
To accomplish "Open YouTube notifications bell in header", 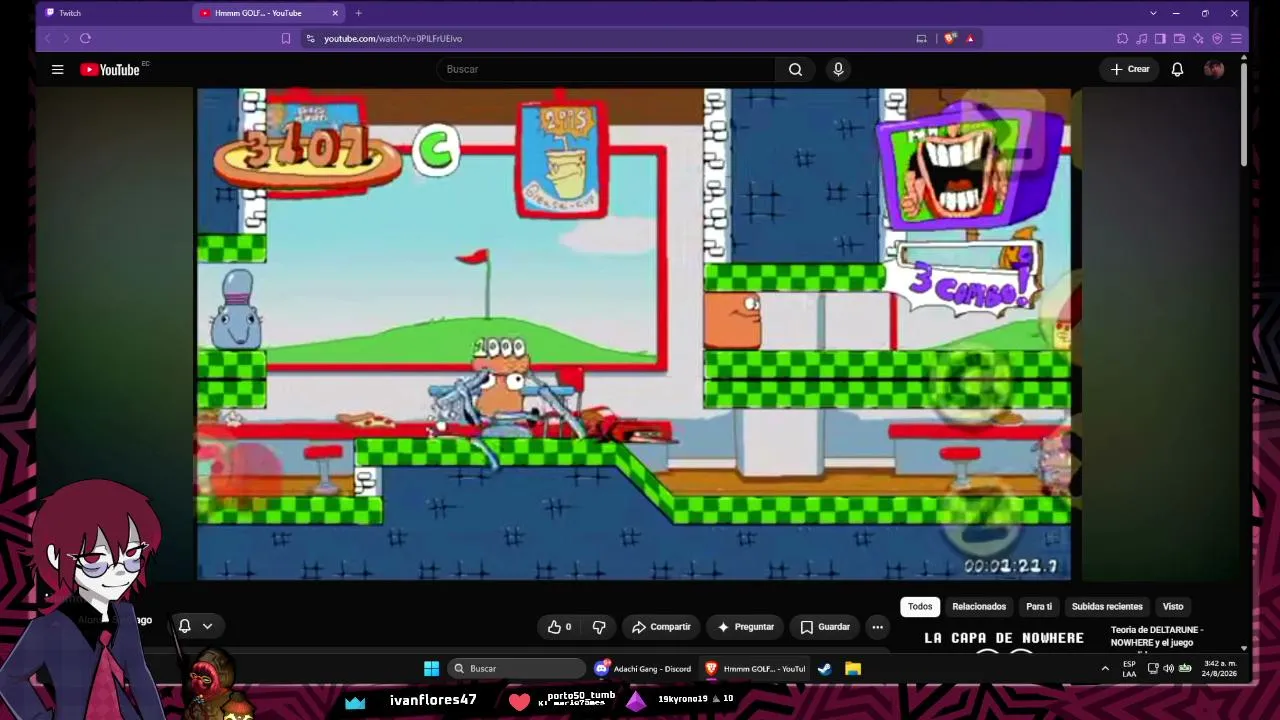I will pos(1177,69).
